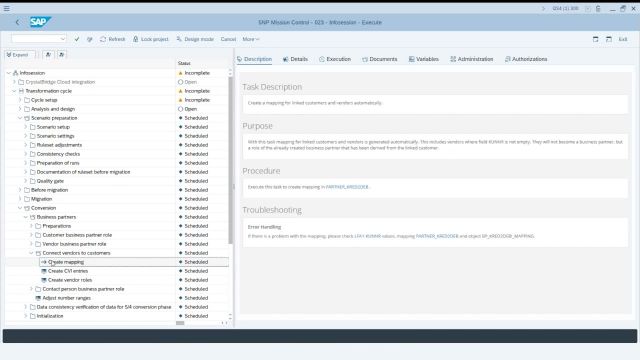Click the checkmark confirm icon in toolbar
Viewport: 640px width, 360px height.
click(x=77, y=39)
